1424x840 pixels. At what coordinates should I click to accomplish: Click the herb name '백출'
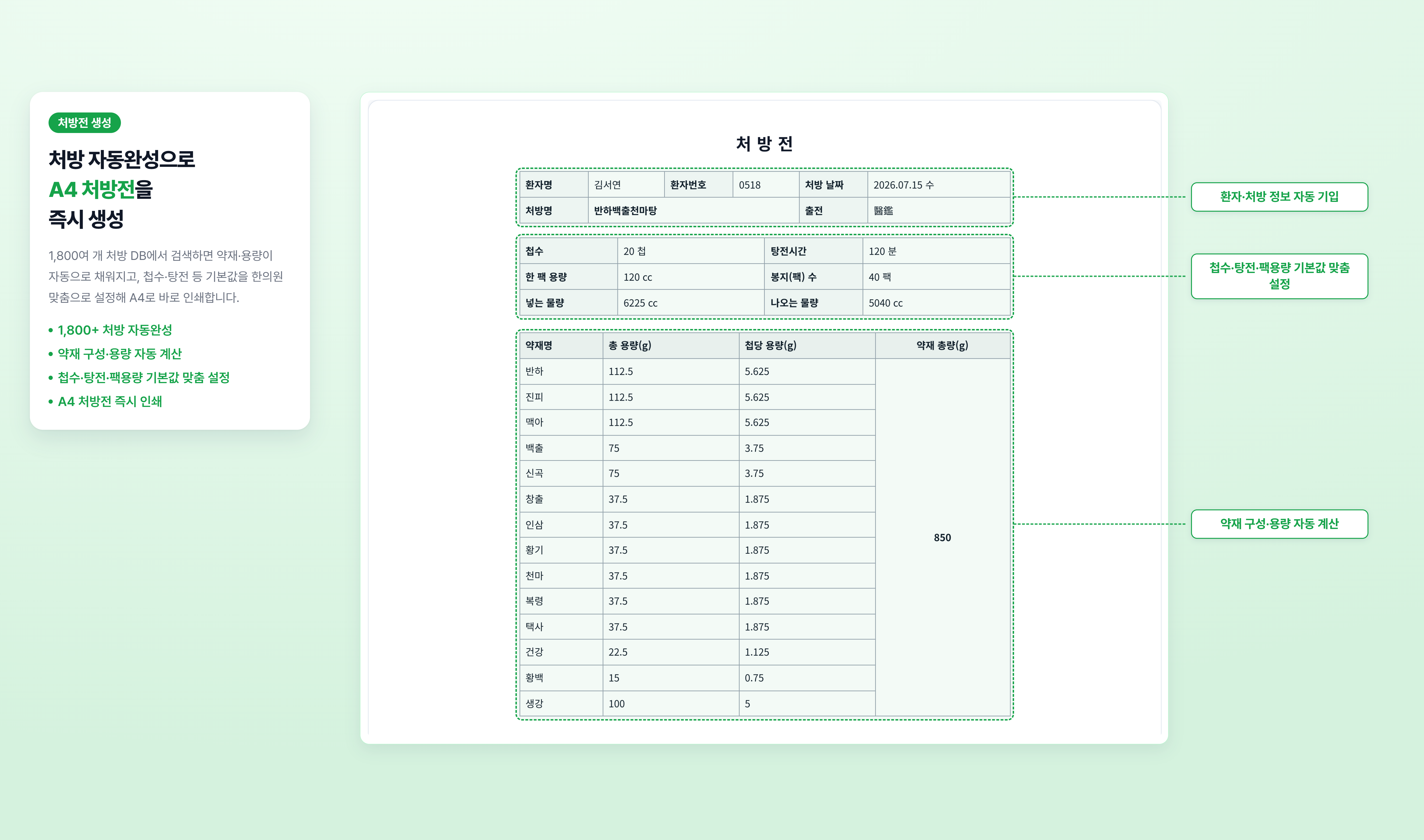(x=535, y=448)
